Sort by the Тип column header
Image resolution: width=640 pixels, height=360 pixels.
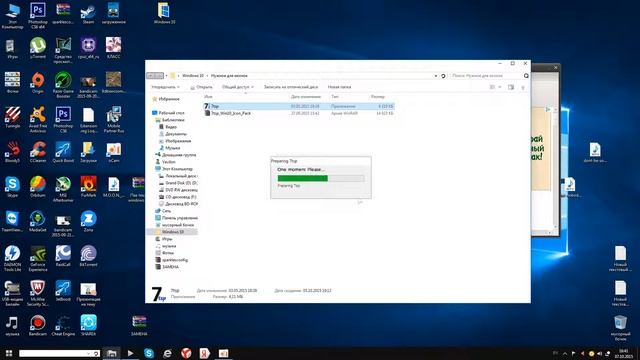349,97
